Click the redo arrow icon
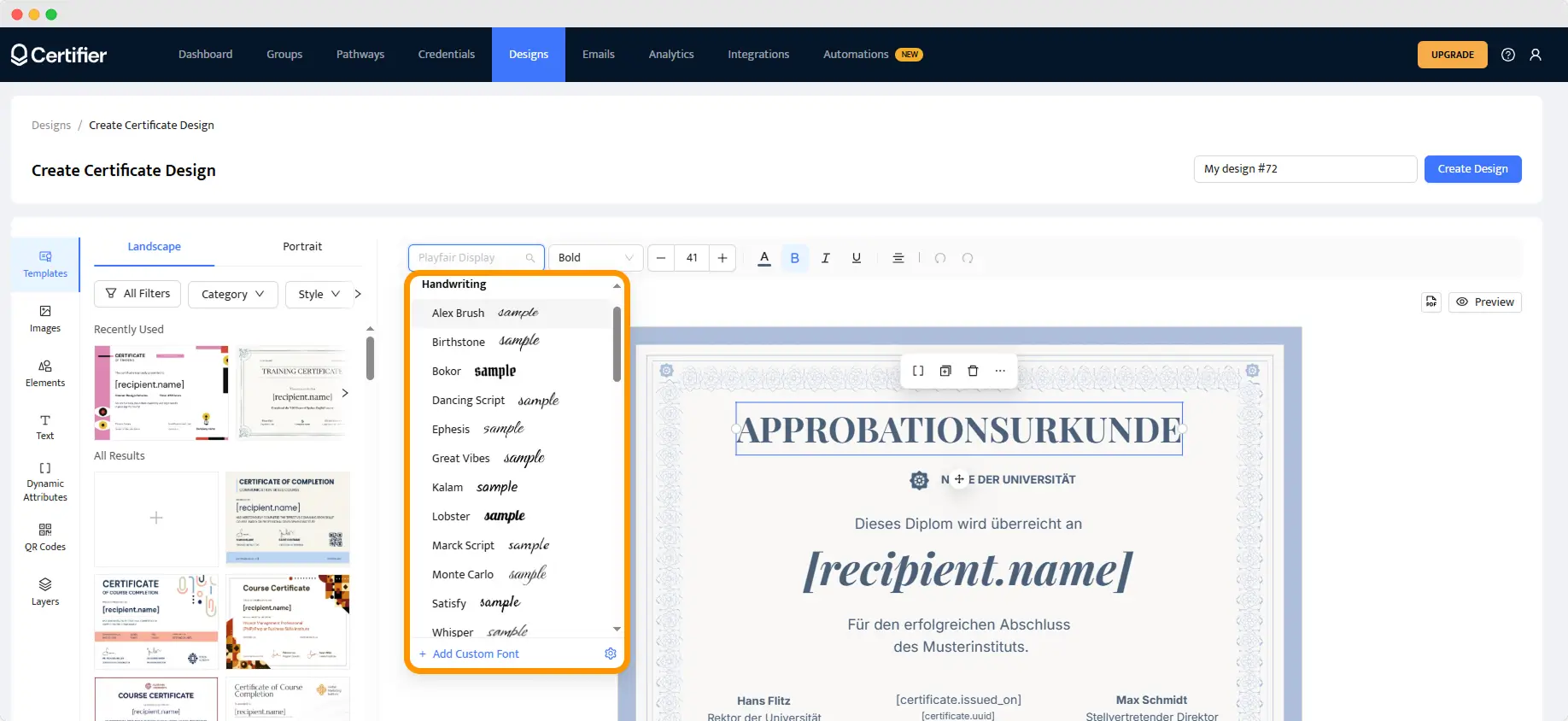 click(968, 258)
